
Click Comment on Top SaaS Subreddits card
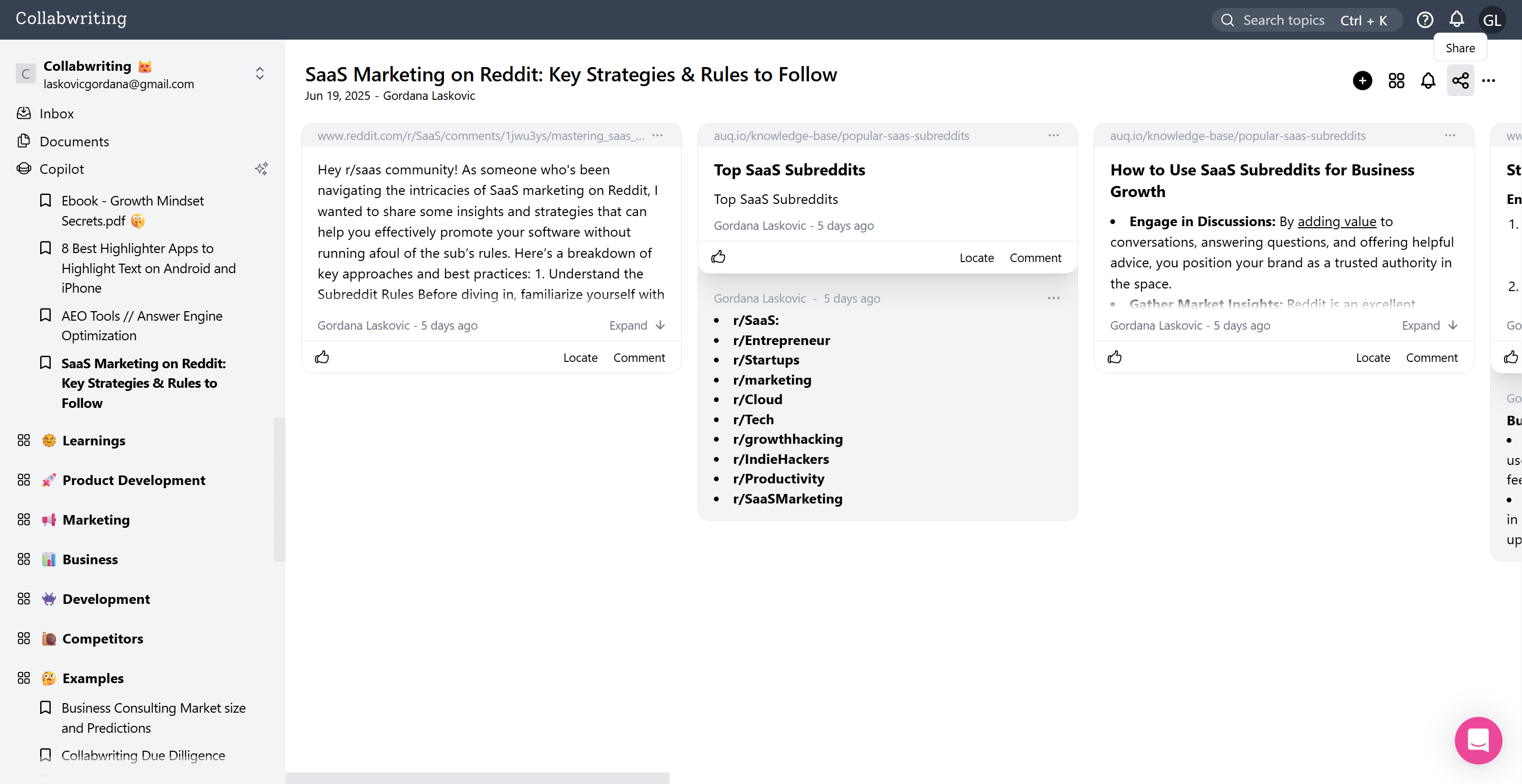pyautogui.click(x=1035, y=258)
